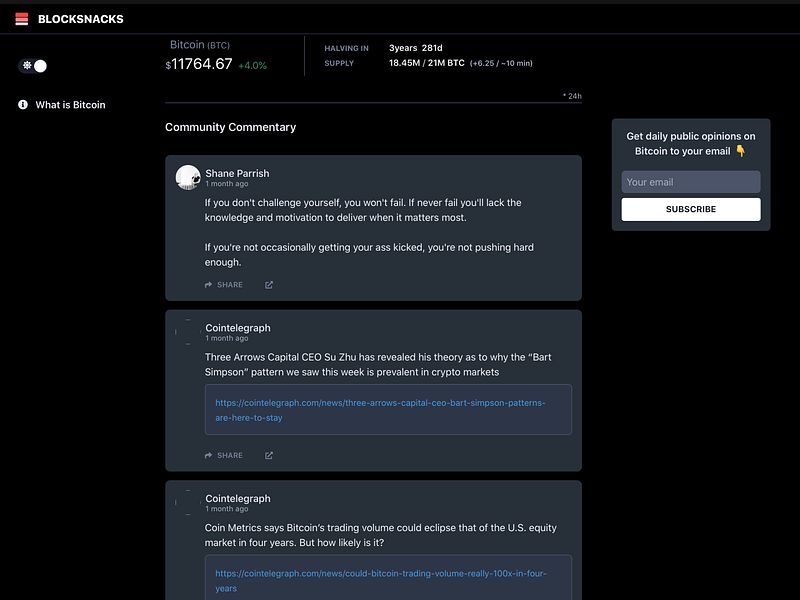Image resolution: width=800 pixels, height=600 pixels.
Task: Click share arrow icon on Bart Simpson post
Action: click(208, 455)
